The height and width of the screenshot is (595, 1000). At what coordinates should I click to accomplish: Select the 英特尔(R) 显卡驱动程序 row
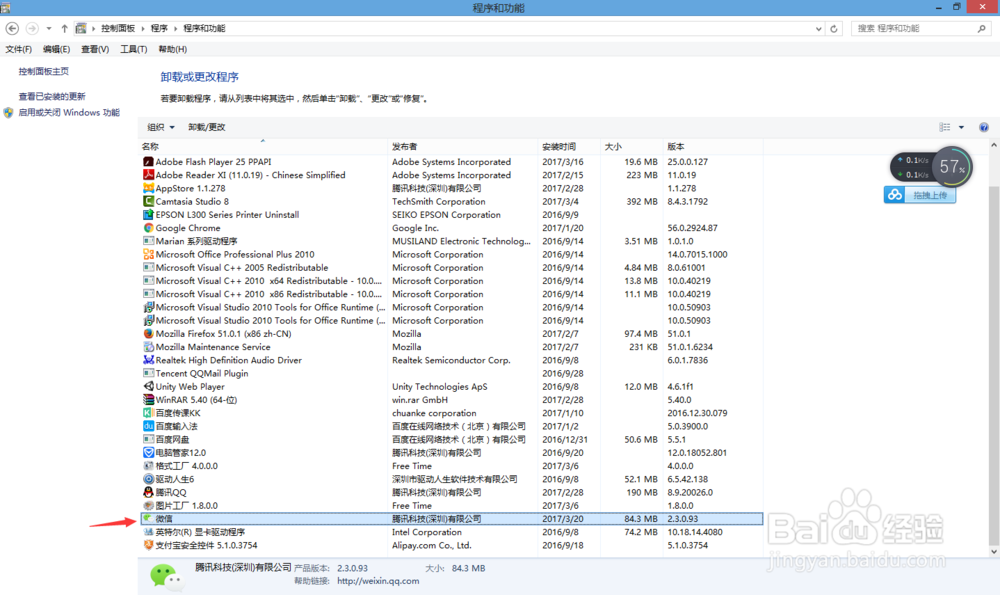(452, 532)
